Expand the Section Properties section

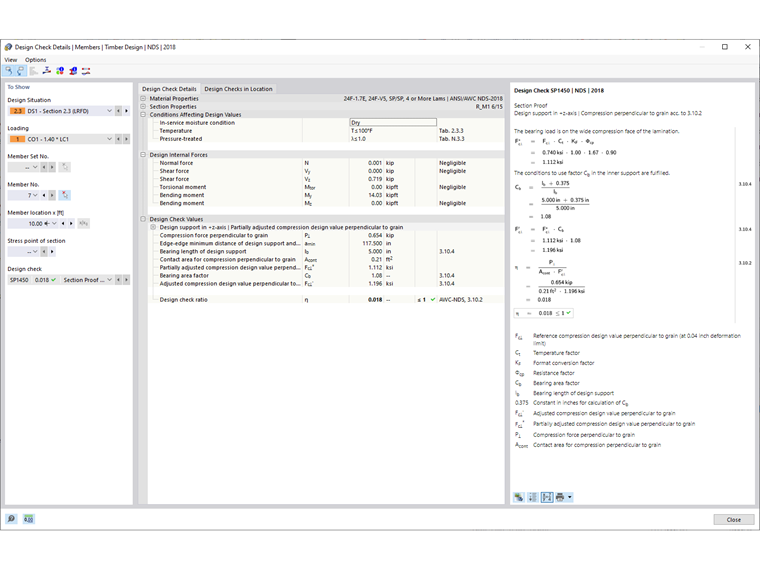[x=143, y=107]
